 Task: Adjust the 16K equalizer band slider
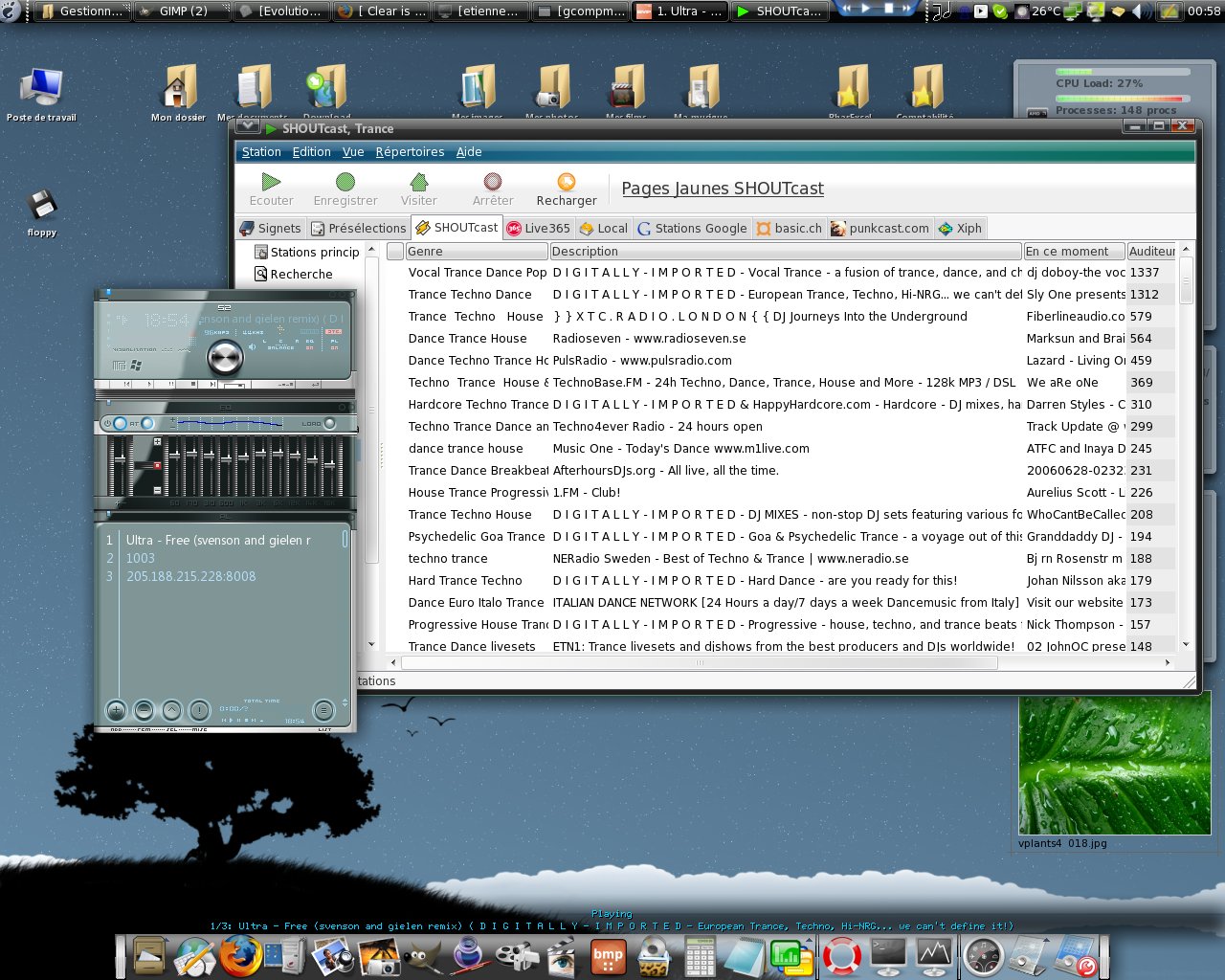330,465
